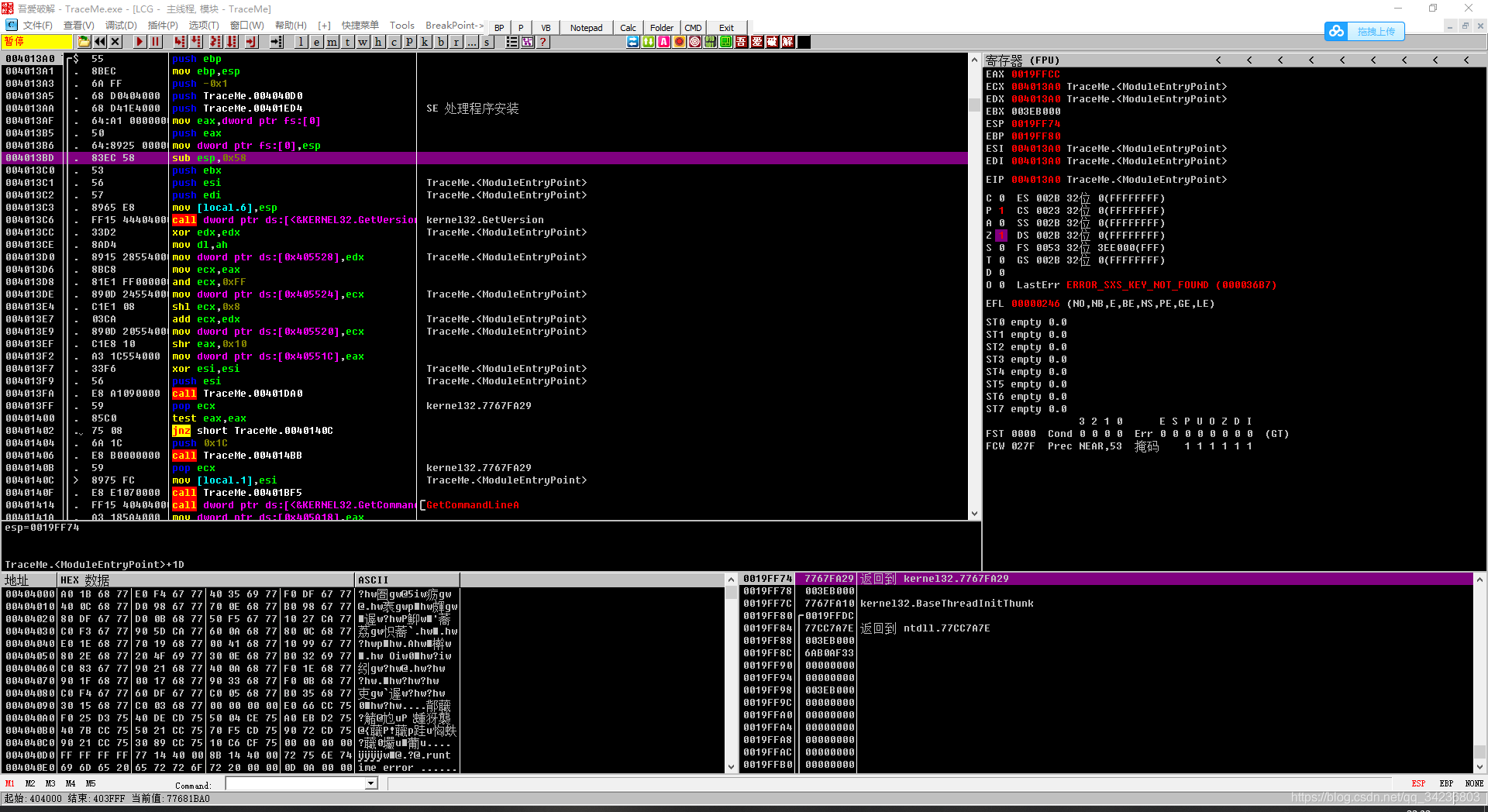
Task: Toggle the M1 memory dump slot
Action: [10, 783]
